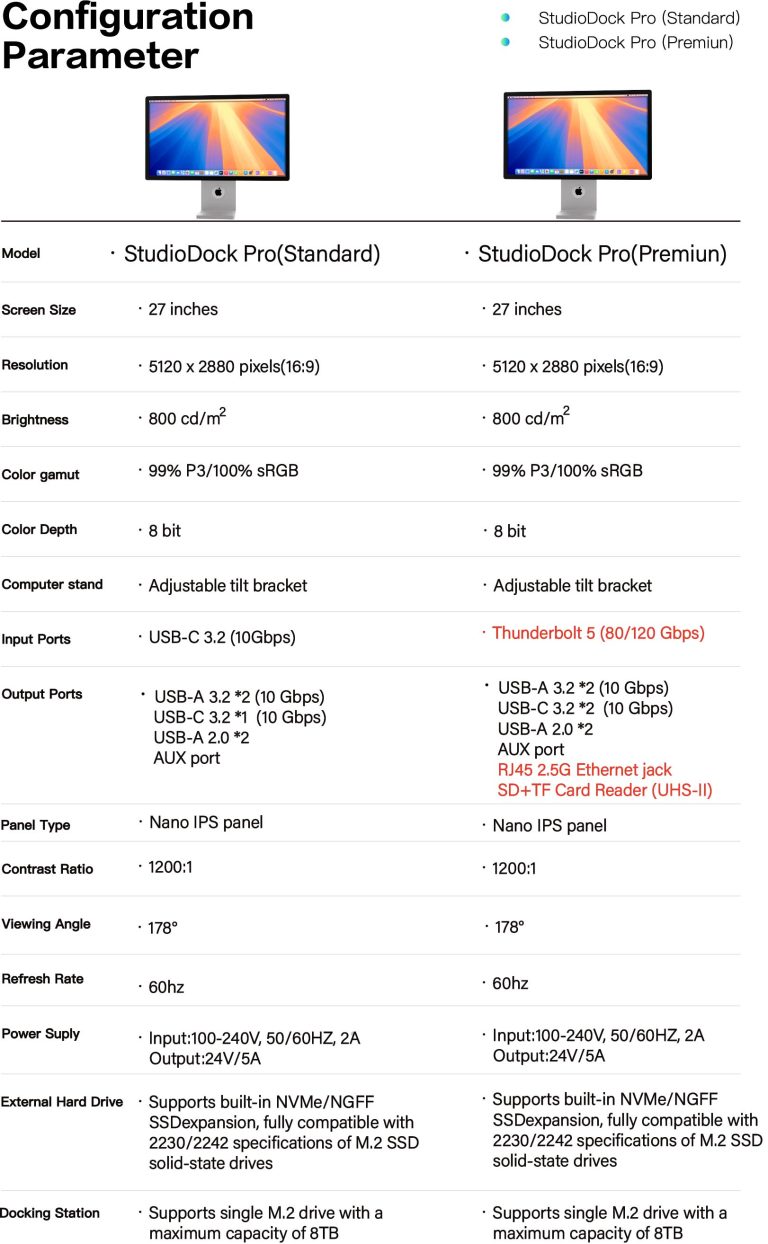Click the StudioDock Pro (Premiun) legend label
Screen dimensions: 768x1244
point(635,42)
